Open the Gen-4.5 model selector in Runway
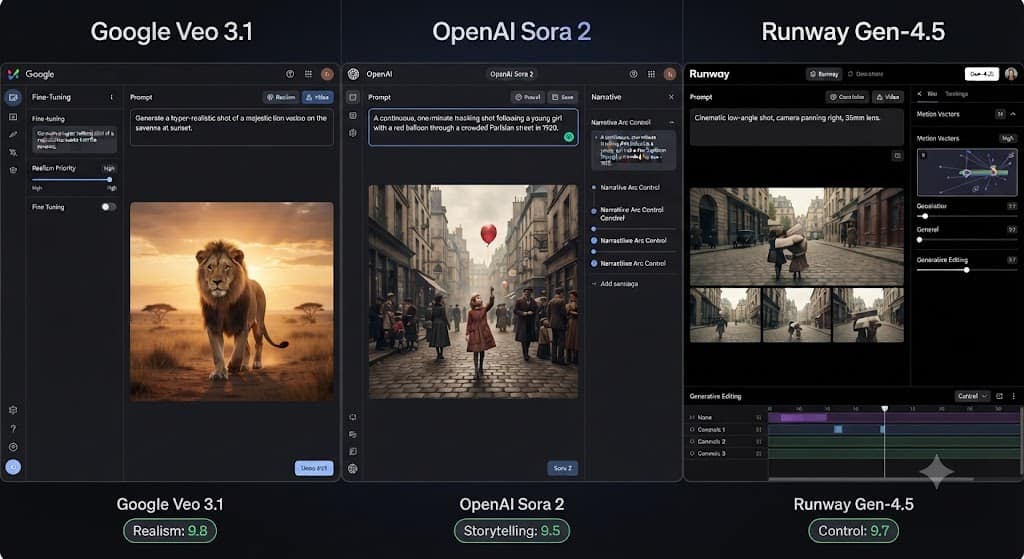 click(x=982, y=74)
